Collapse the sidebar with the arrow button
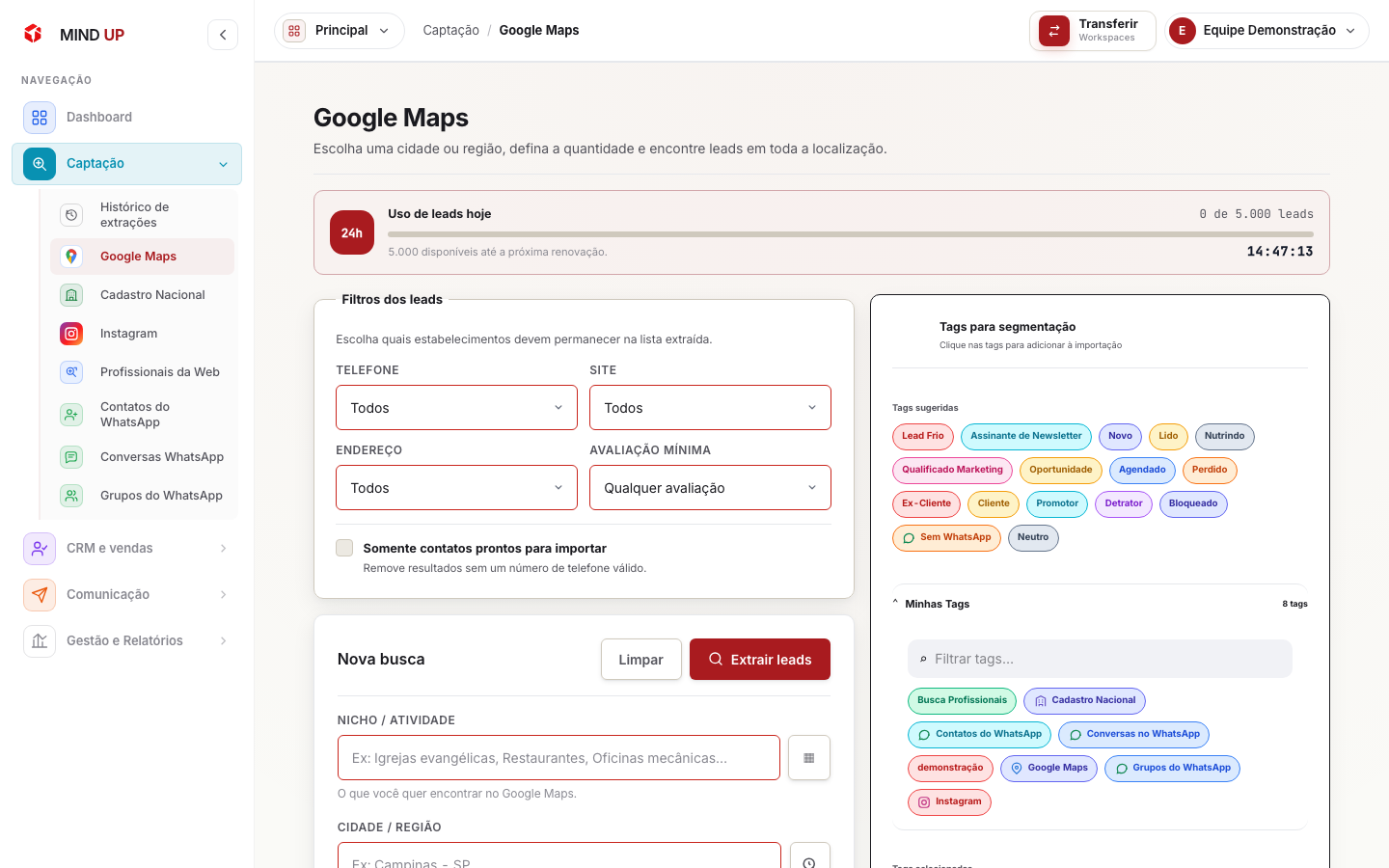The height and width of the screenshot is (868, 1389). (223, 35)
